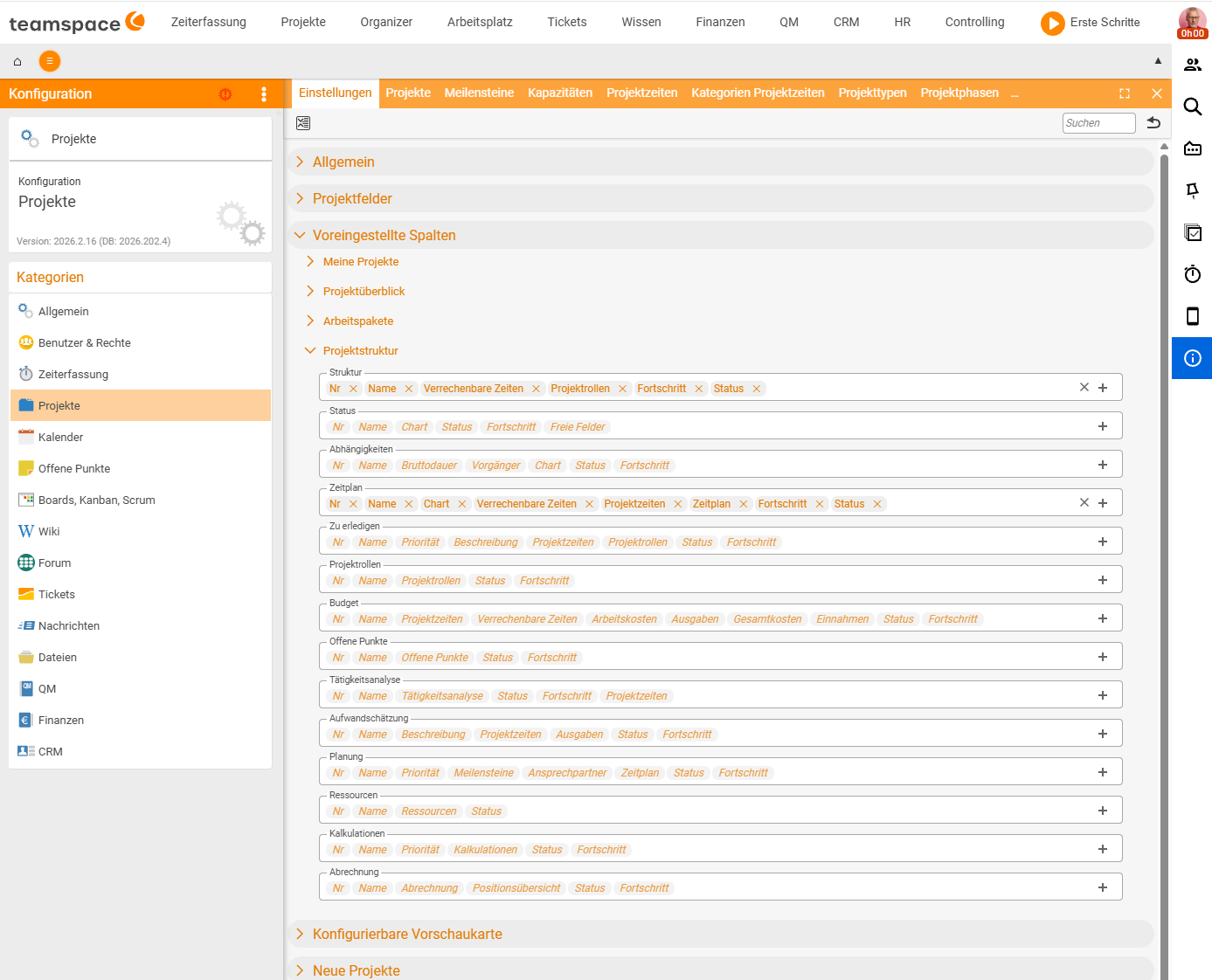Expand Projektüberblick subsection
1212x980 pixels.
[x=356, y=292]
